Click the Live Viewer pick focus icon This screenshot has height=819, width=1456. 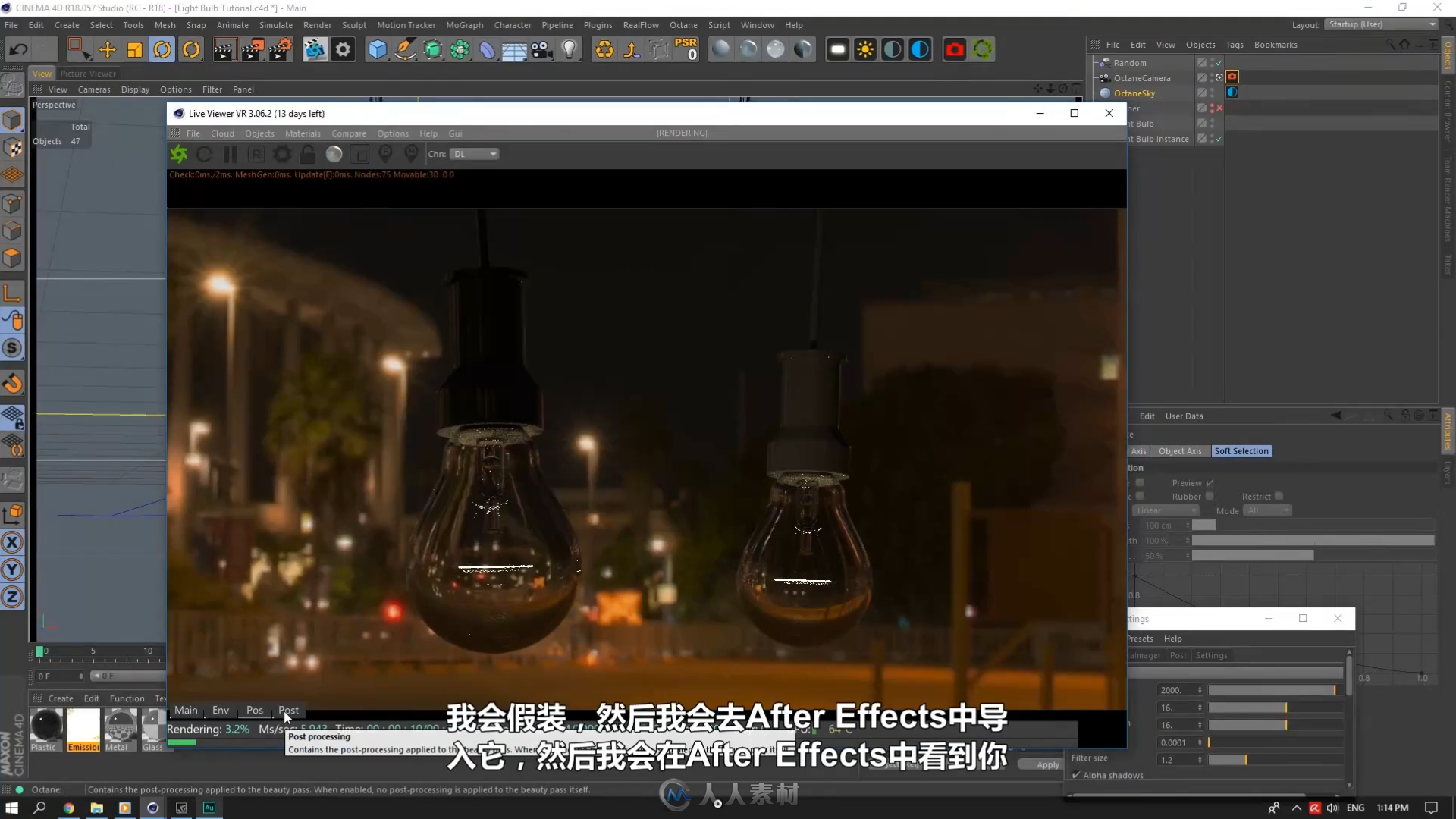click(385, 154)
